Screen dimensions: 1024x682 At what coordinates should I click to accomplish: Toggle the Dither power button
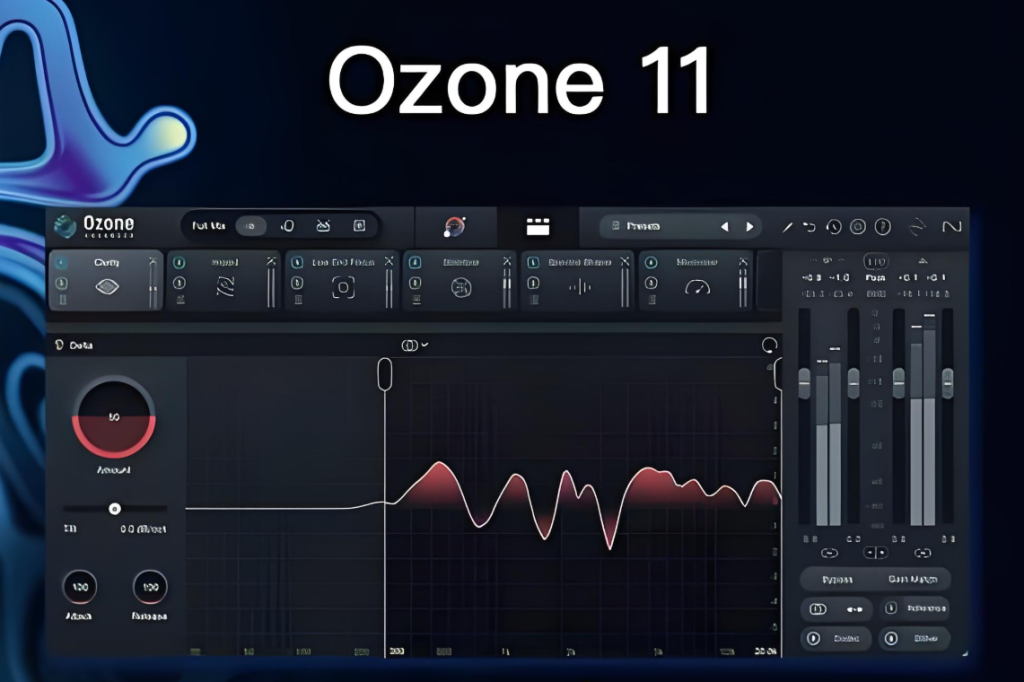891,638
